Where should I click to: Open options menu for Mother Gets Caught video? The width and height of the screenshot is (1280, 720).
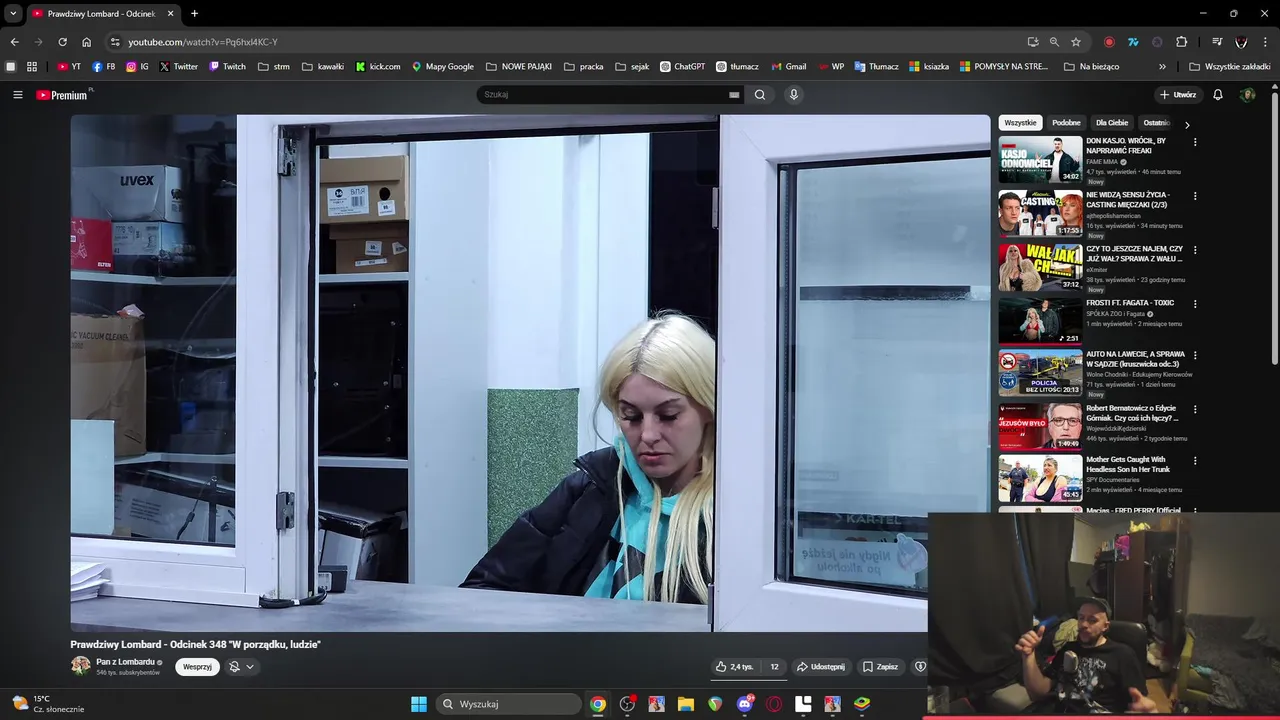click(1195, 461)
